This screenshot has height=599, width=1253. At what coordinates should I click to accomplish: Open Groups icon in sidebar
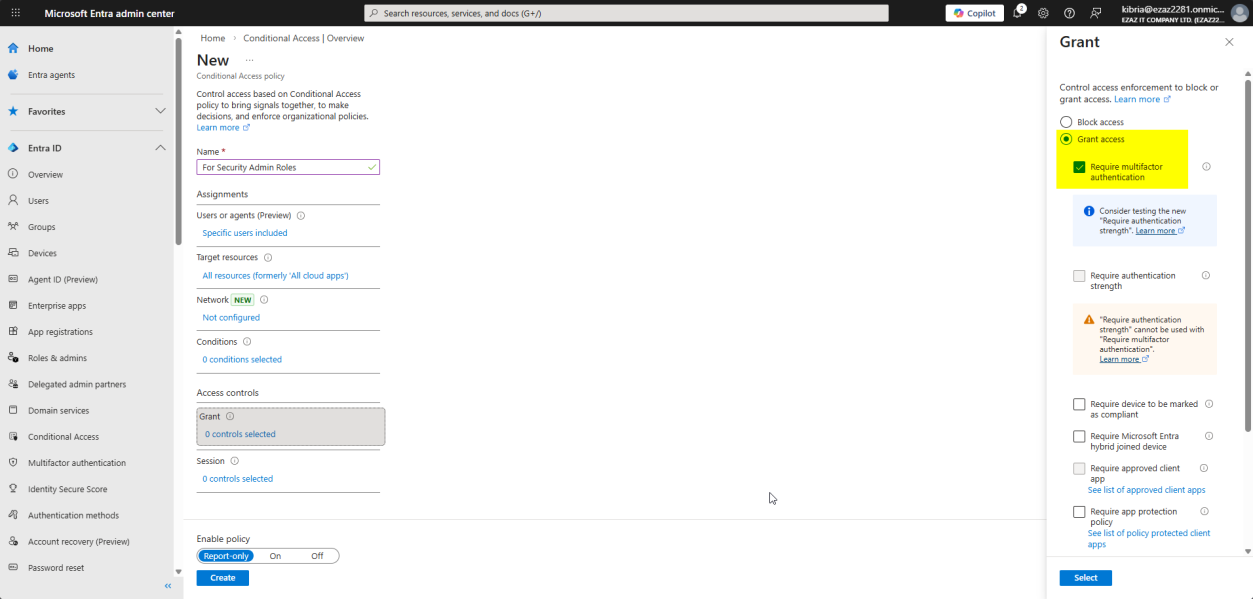(13, 227)
